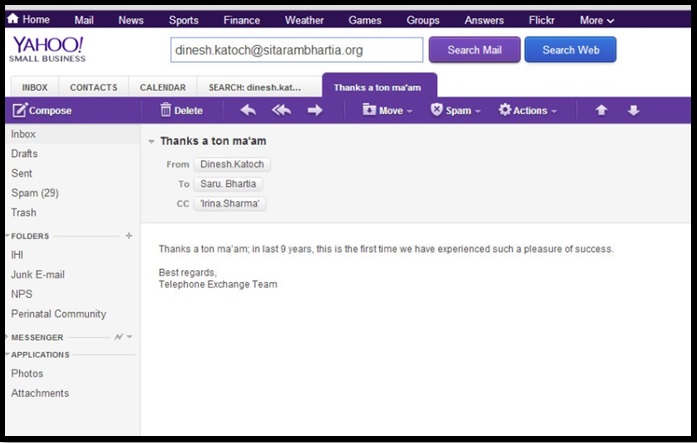This screenshot has width=697, height=443.
Task: Click the Move folder icon
Action: click(369, 109)
